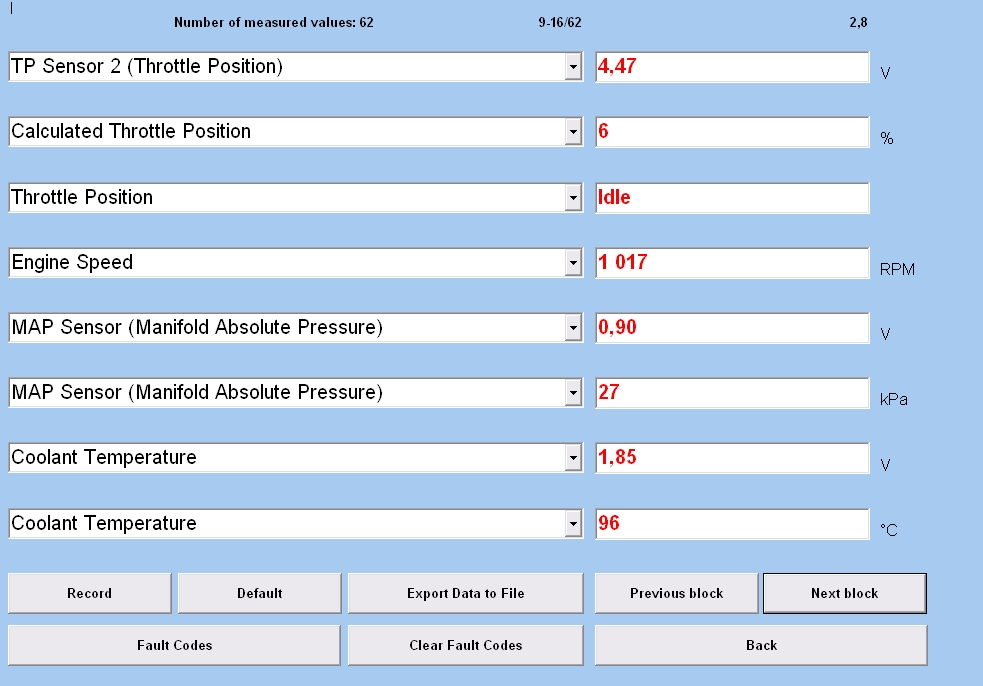This screenshot has height=686, width=983.
Task: Open the Throttle Position parameter dropdown
Action: pos(573,198)
